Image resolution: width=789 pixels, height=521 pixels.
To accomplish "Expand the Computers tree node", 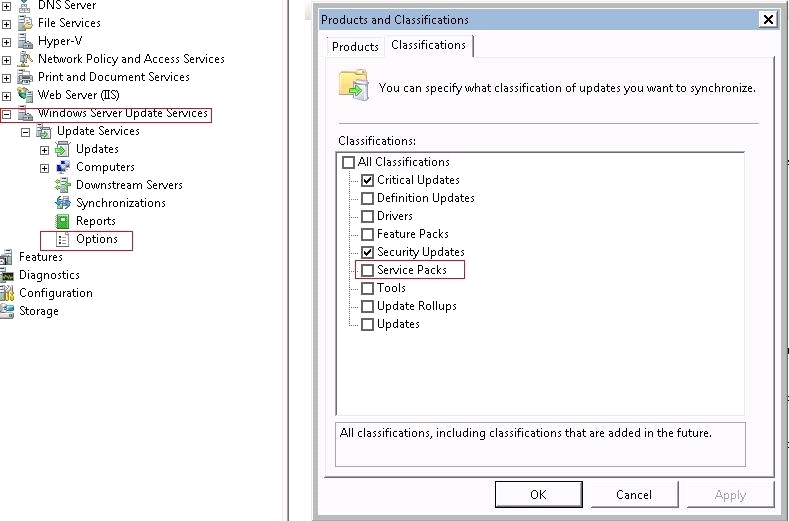I will coord(44,169).
